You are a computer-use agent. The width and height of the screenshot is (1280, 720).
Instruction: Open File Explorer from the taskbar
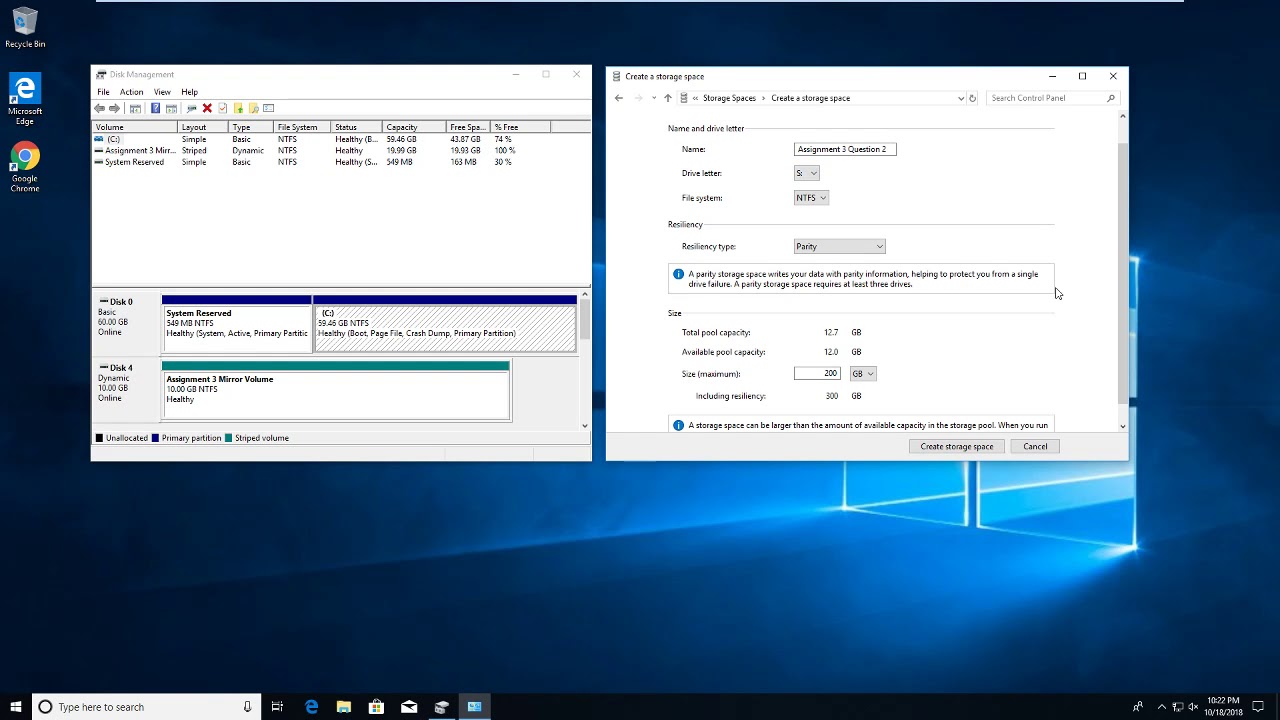point(344,707)
